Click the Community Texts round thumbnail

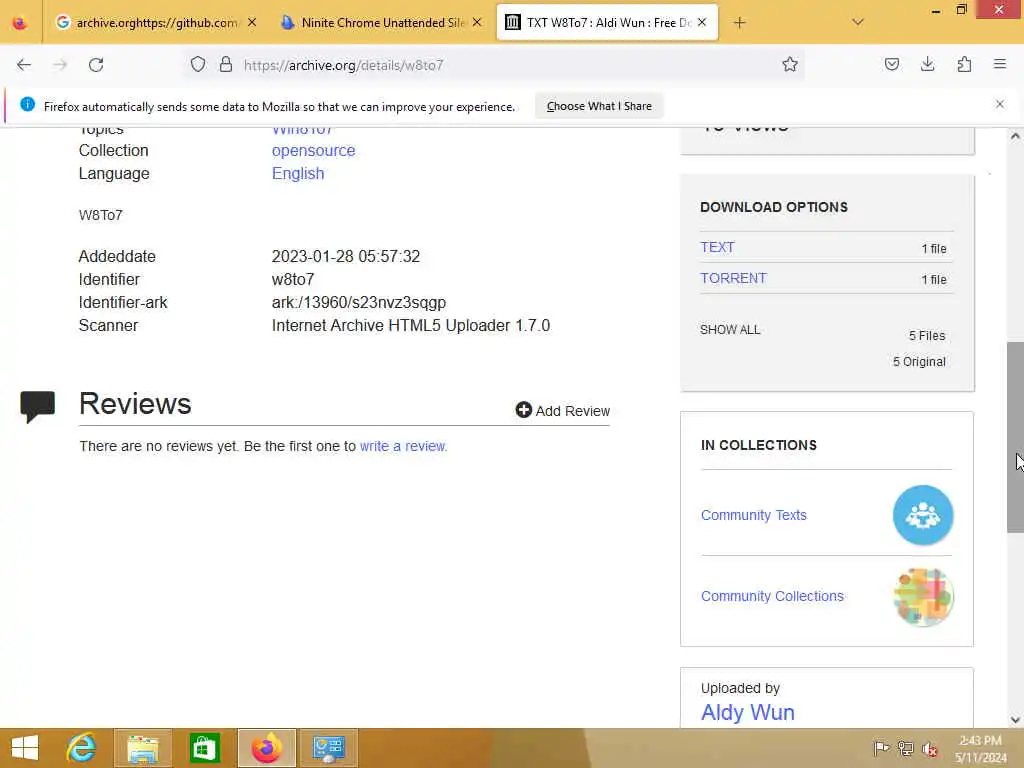[x=923, y=515]
